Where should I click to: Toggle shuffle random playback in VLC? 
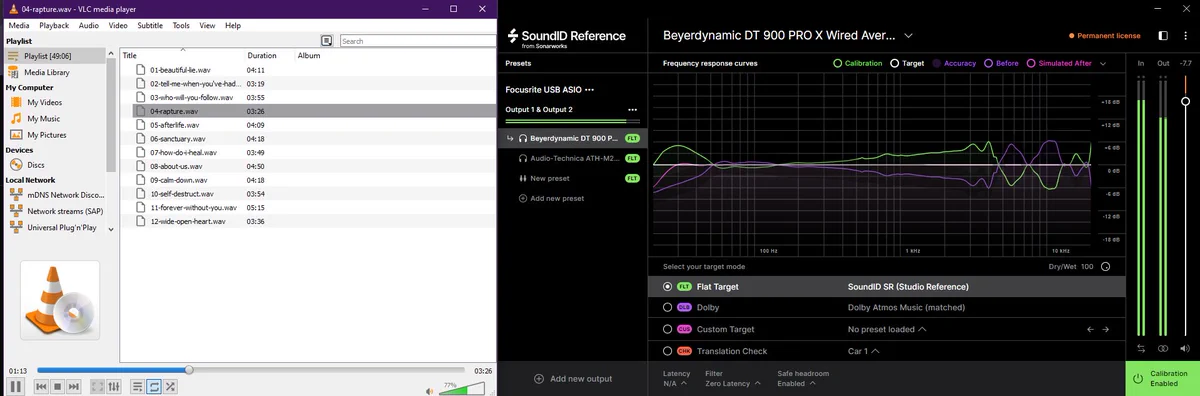click(x=170, y=386)
